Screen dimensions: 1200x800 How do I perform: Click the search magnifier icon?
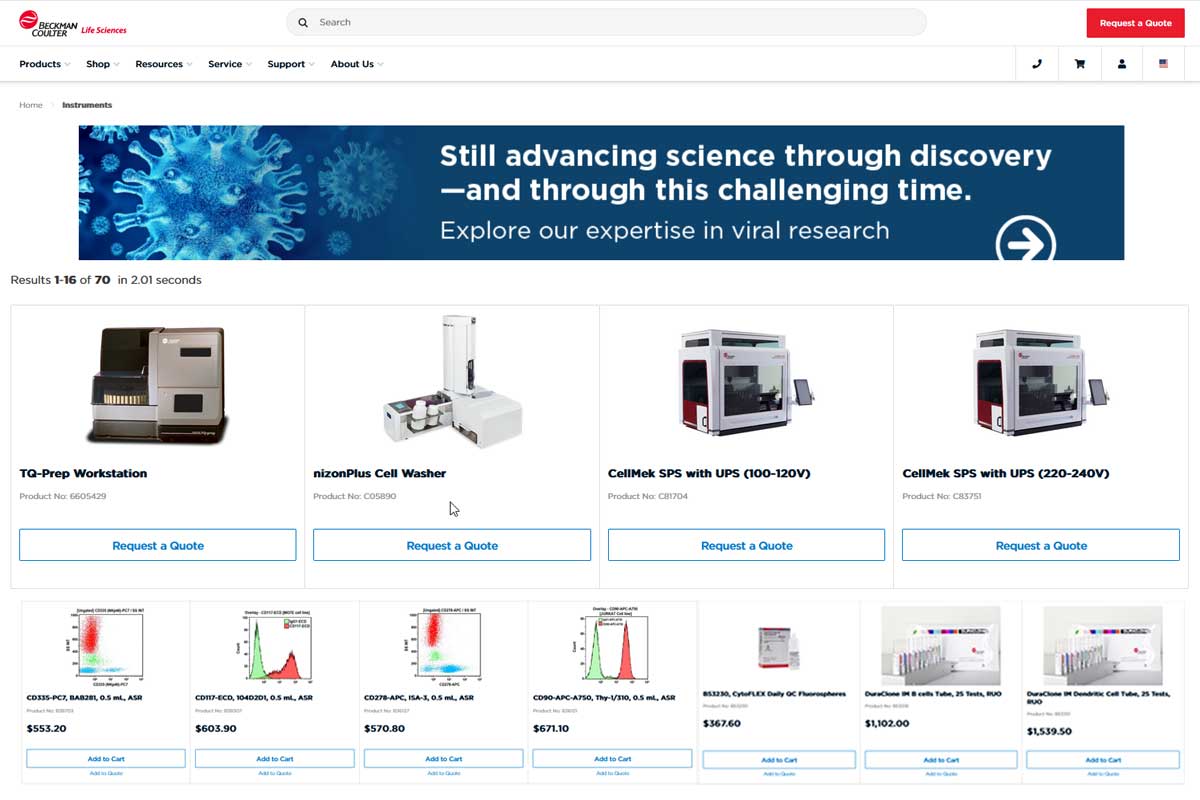tap(303, 22)
